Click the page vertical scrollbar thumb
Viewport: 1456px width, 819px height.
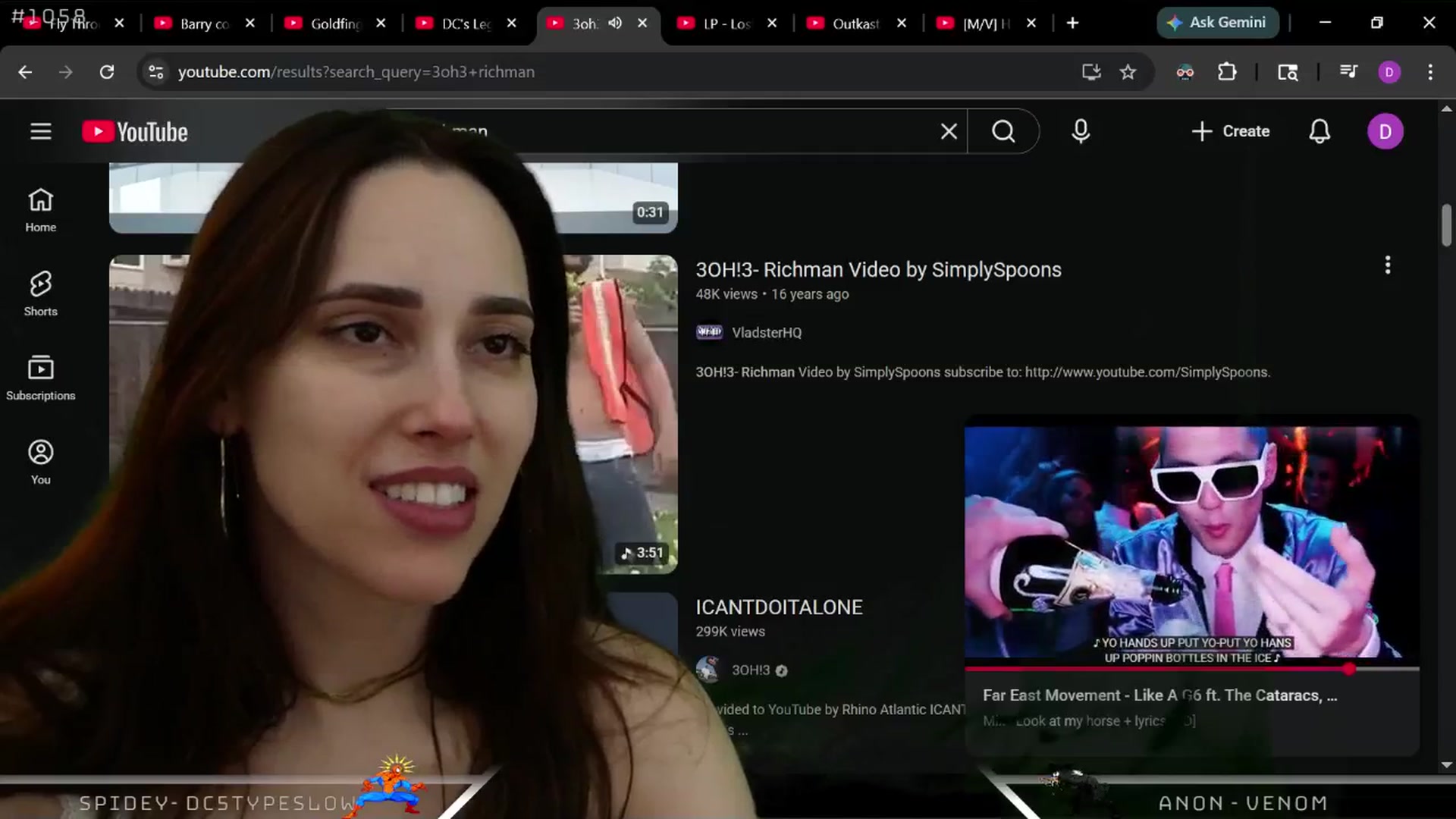click(1447, 225)
